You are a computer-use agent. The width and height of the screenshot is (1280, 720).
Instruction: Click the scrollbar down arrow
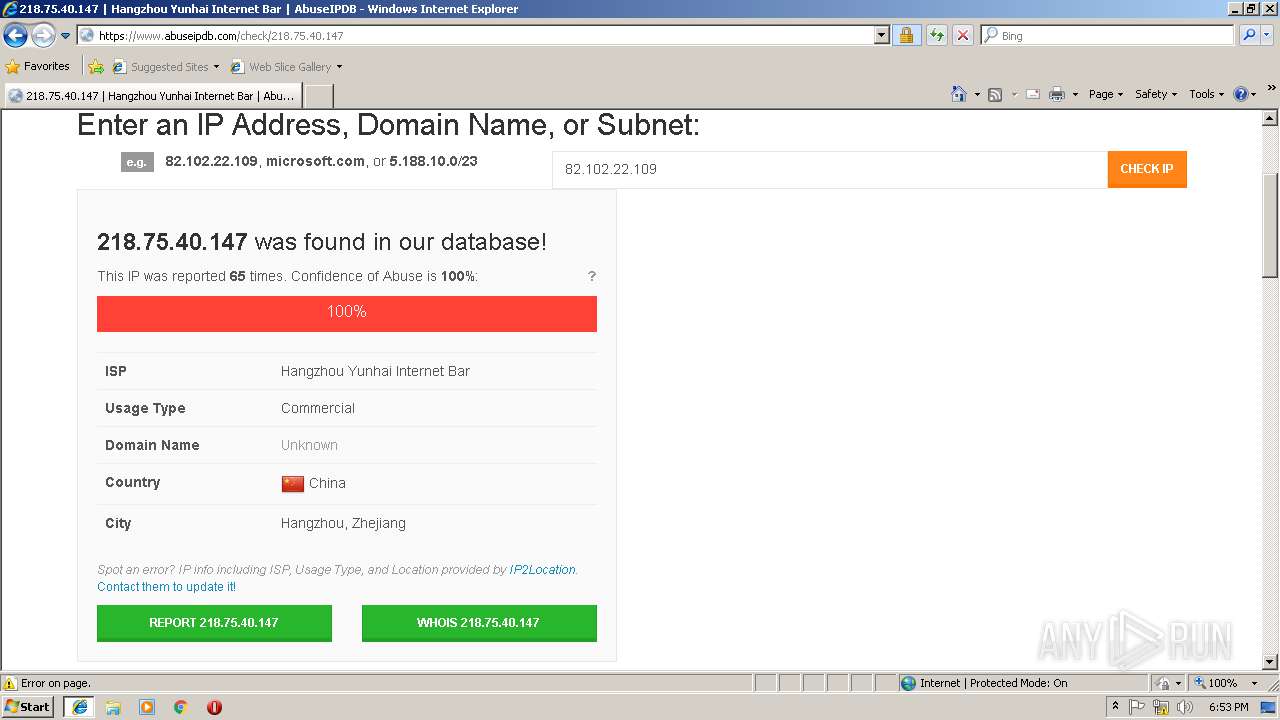pos(1270,661)
